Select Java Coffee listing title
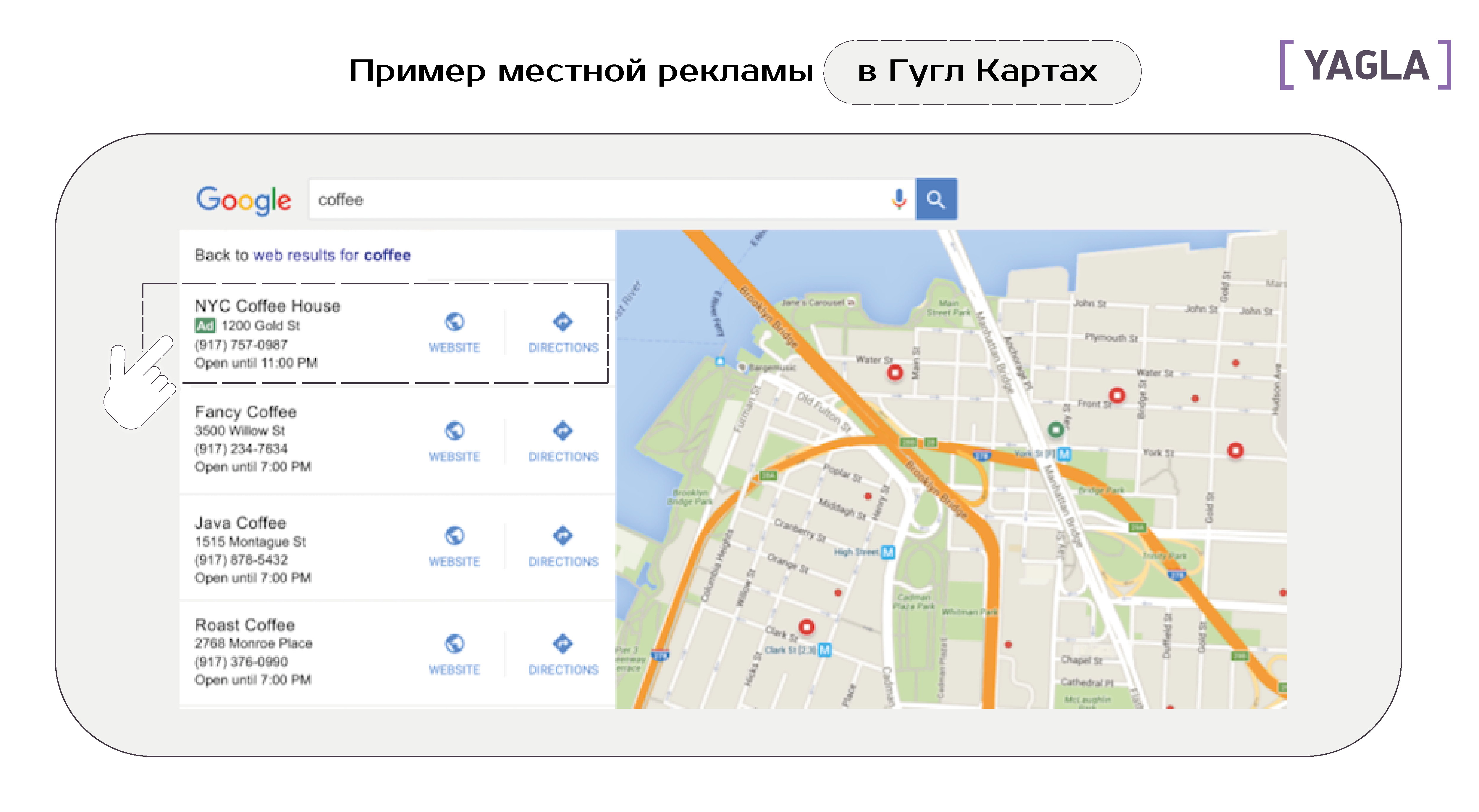 tap(240, 523)
